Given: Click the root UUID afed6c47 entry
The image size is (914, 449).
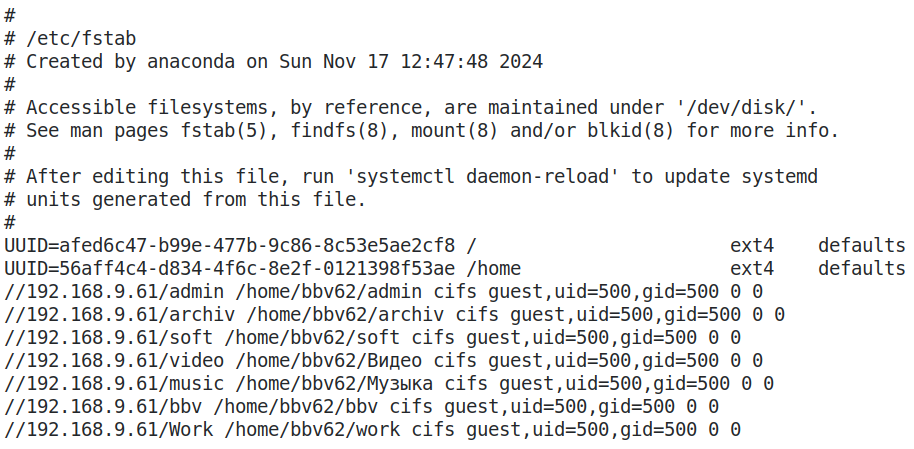Looking at the screenshot, I should click(x=230, y=245).
